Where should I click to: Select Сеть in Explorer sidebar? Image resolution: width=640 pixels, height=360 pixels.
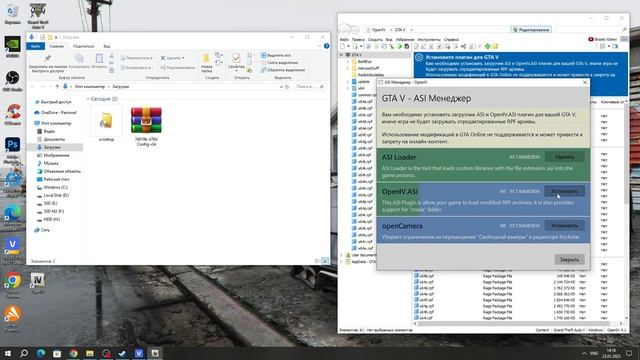click(x=42, y=230)
